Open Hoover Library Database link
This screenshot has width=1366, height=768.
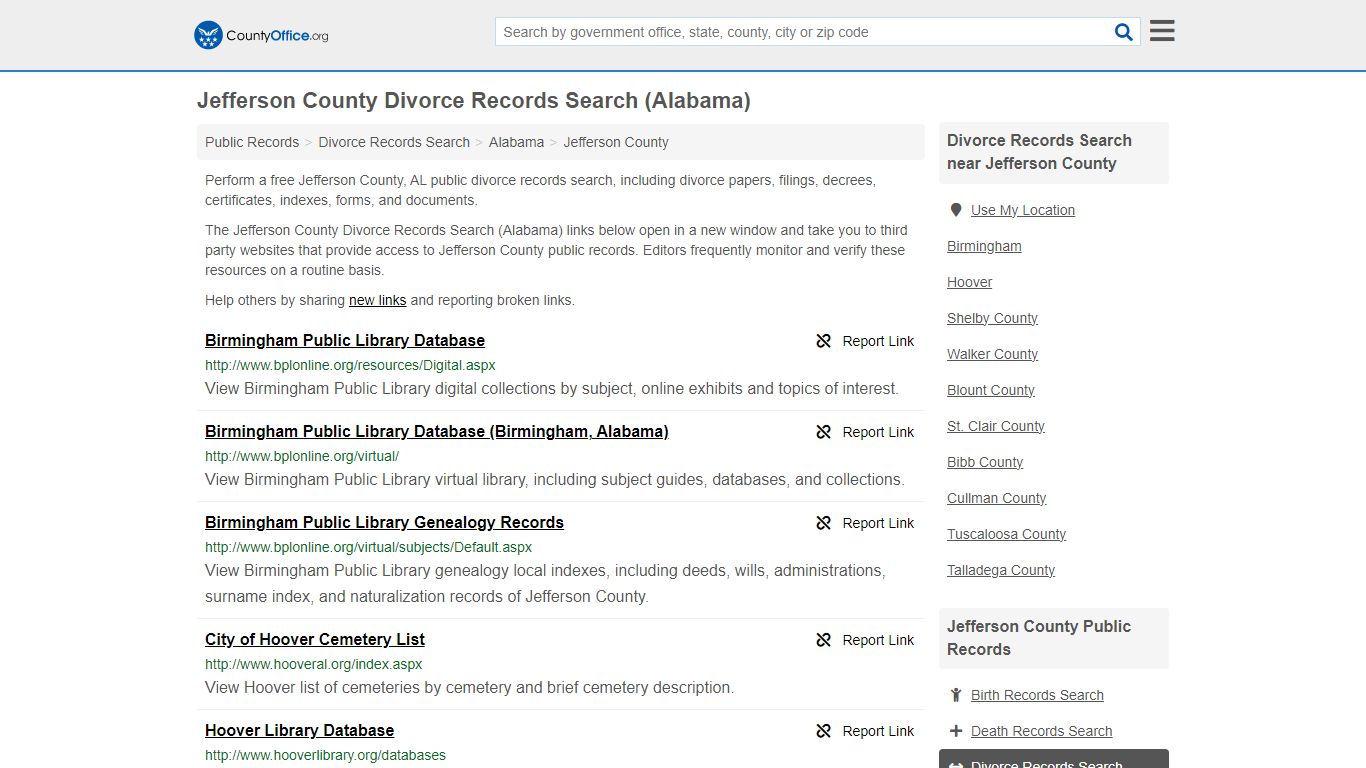tap(300, 730)
